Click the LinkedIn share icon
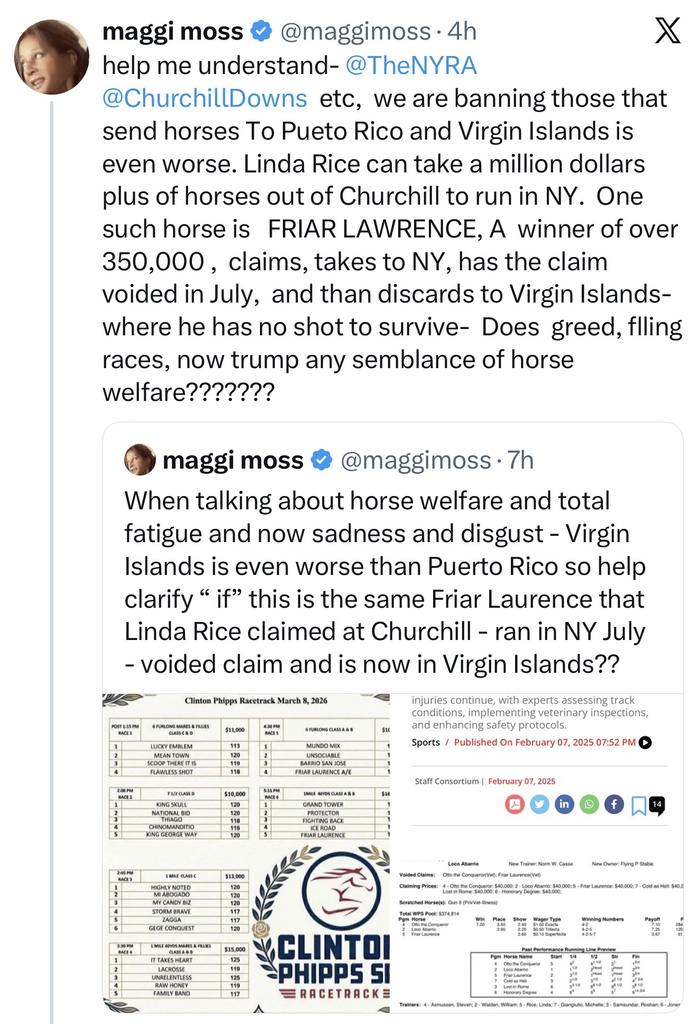This screenshot has height=1024, width=698. click(x=564, y=804)
